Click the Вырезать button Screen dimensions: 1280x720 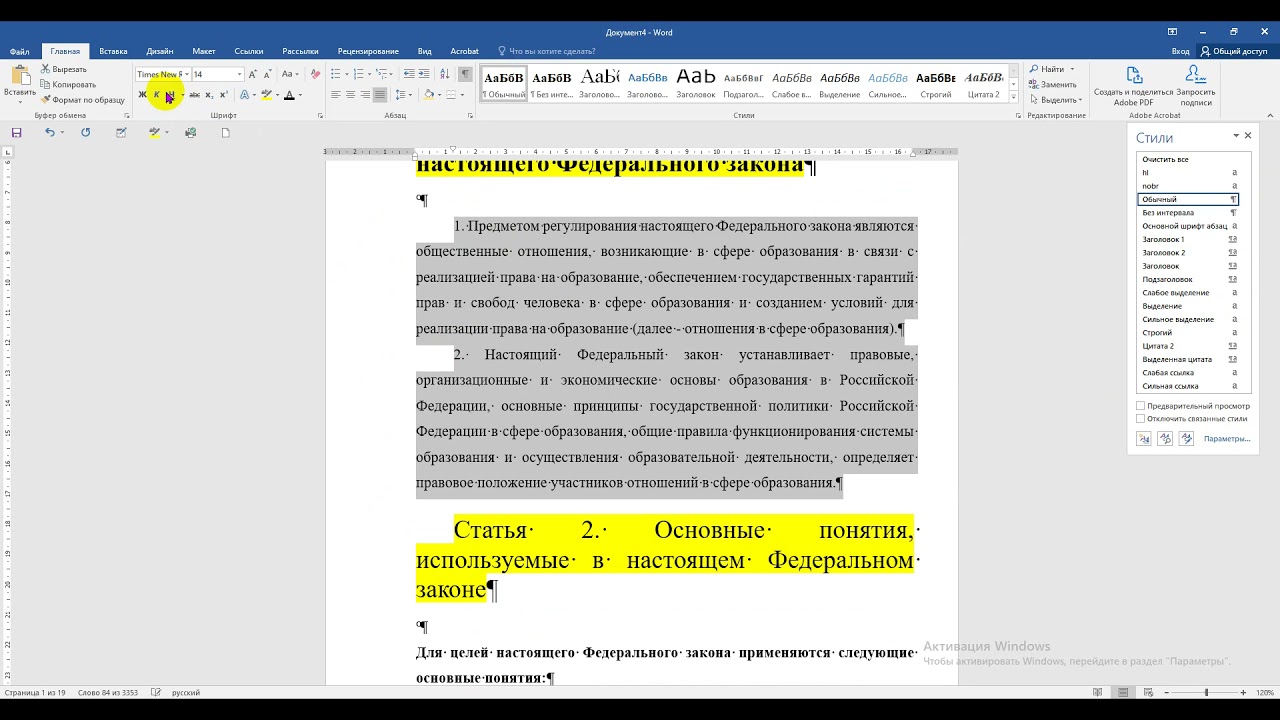64,69
